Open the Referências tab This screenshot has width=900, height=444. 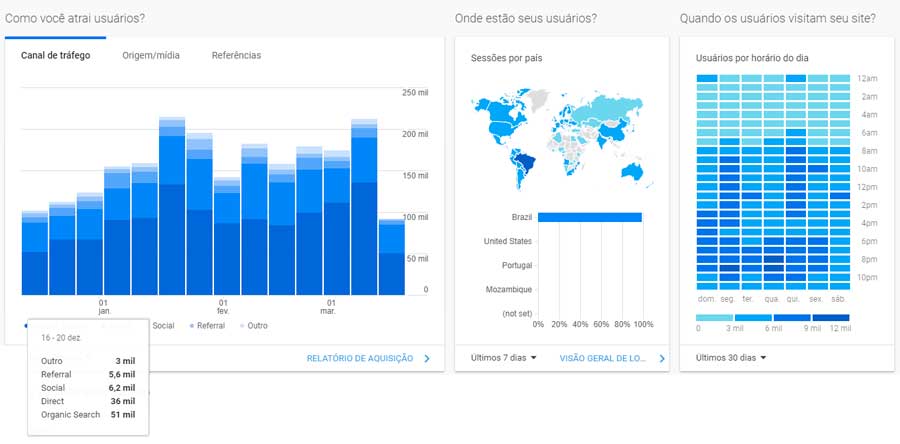tap(236, 56)
